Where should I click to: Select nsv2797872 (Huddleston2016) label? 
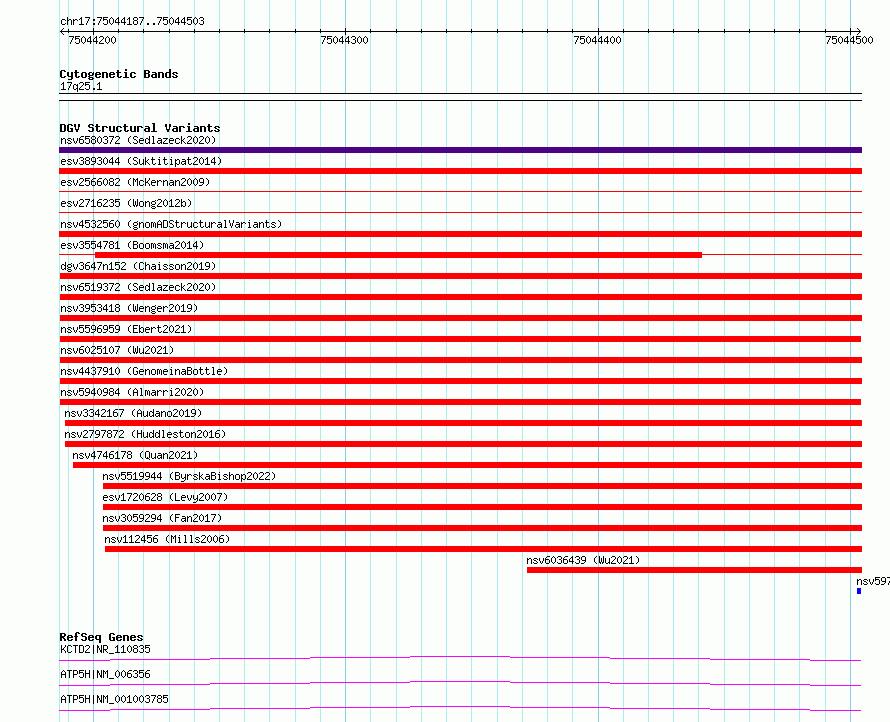point(145,434)
